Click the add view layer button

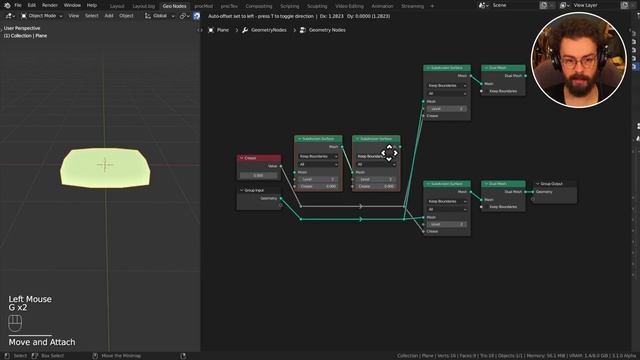pos(624,5)
